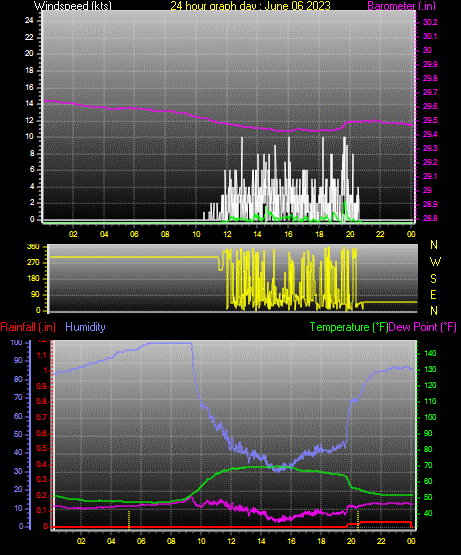Click the Dew Point (°F) legend label
The width and height of the screenshot is (461, 555).
point(423,327)
